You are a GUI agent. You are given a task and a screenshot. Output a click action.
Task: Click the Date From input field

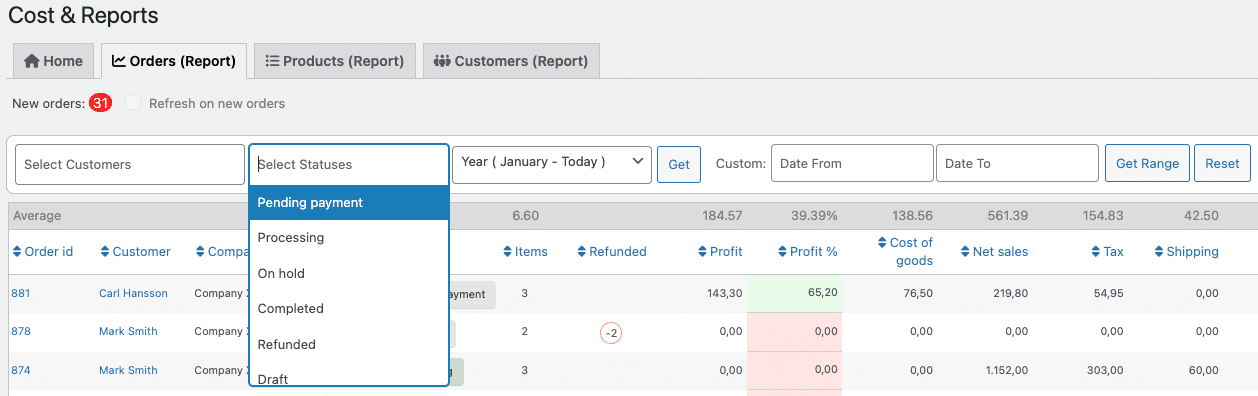tap(852, 163)
